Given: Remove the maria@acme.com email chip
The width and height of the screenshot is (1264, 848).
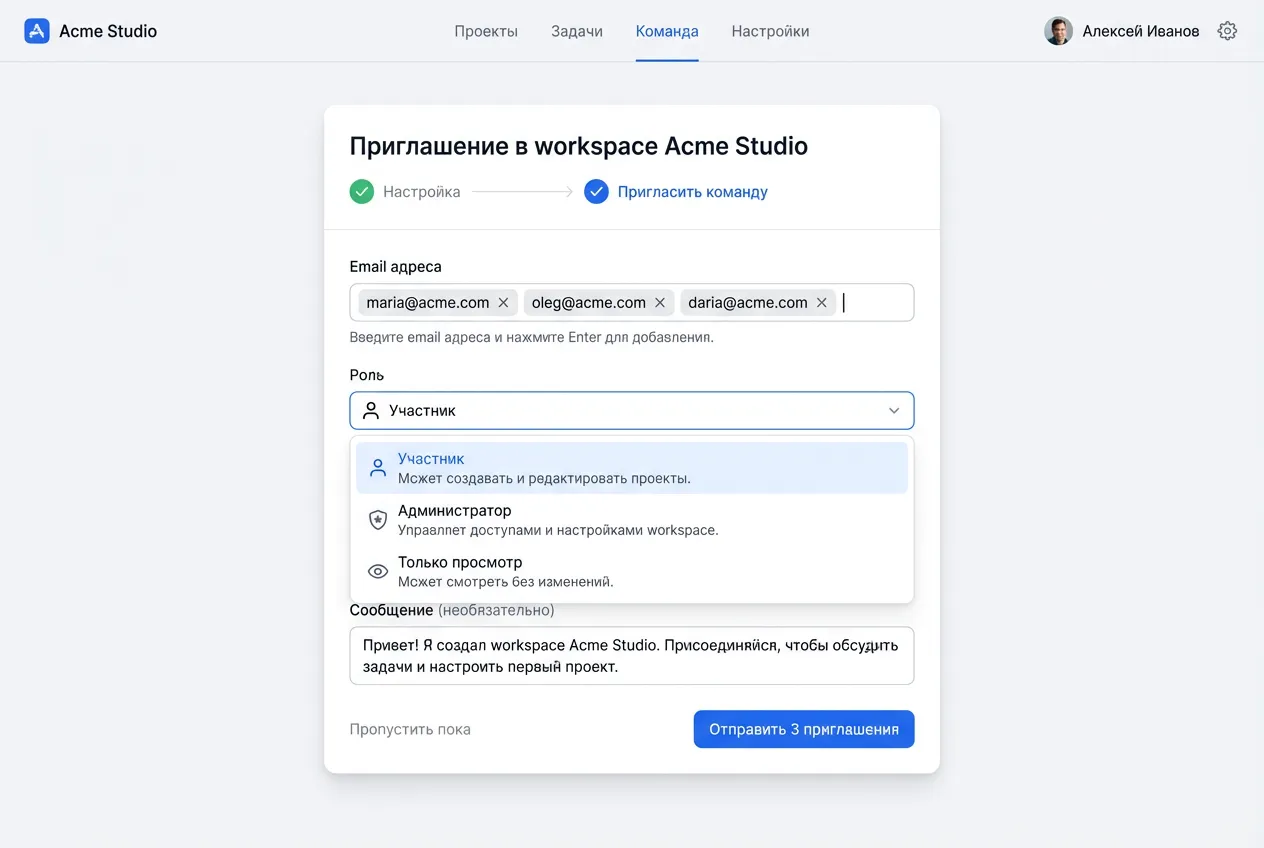Looking at the screenshot, I should (x=503, y=303).
